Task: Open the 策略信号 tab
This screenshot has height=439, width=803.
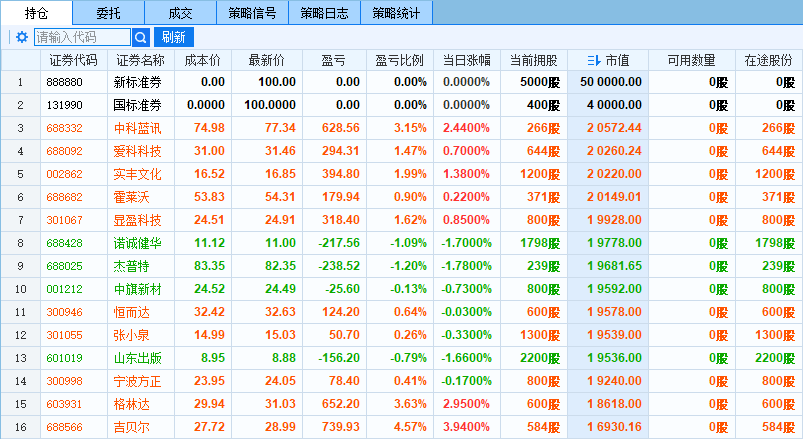Action: pos(253,13)
